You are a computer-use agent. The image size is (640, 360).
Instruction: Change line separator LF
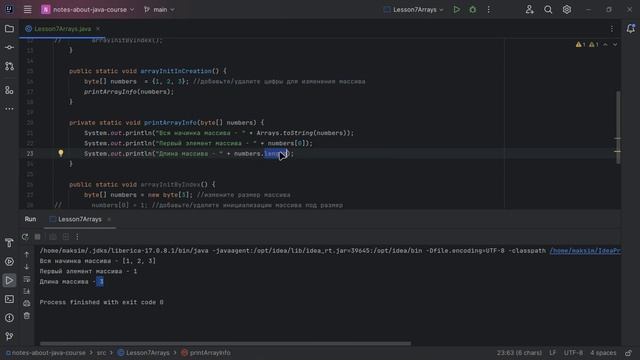coord(552,353)
